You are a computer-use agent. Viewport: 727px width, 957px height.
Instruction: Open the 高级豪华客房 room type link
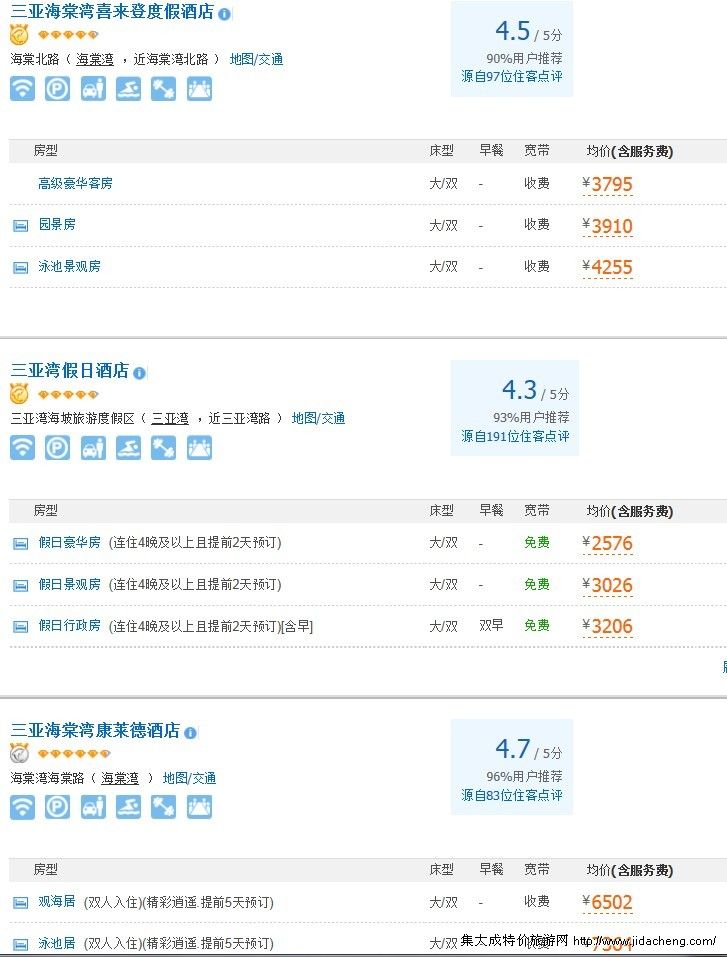pos(75,183)
